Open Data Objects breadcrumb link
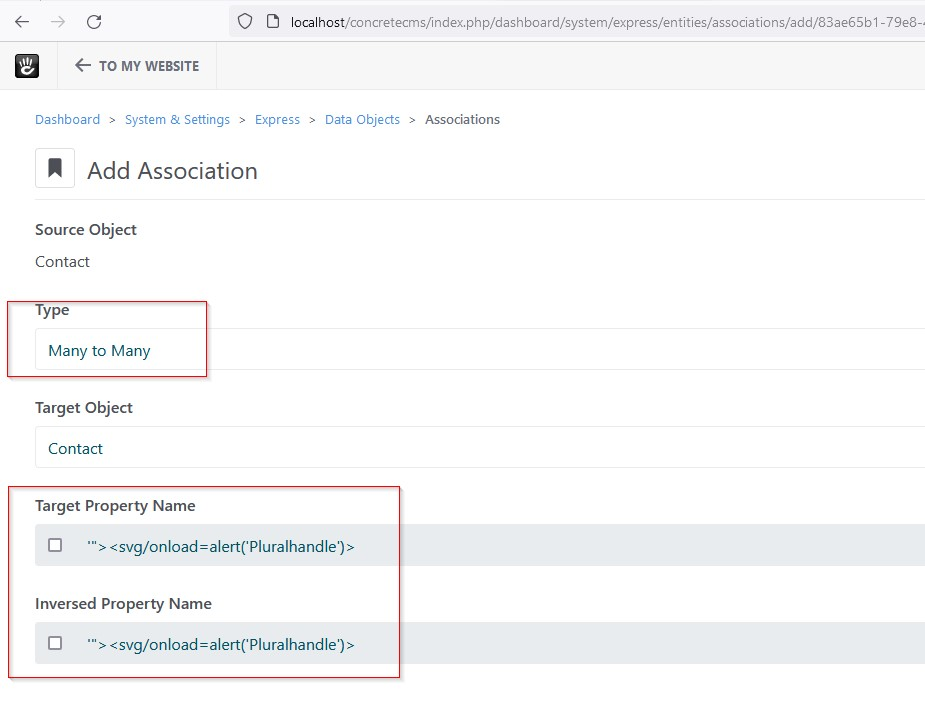This screenshot has width=925, height=708. pyautogui.click(x=362, y=119)
